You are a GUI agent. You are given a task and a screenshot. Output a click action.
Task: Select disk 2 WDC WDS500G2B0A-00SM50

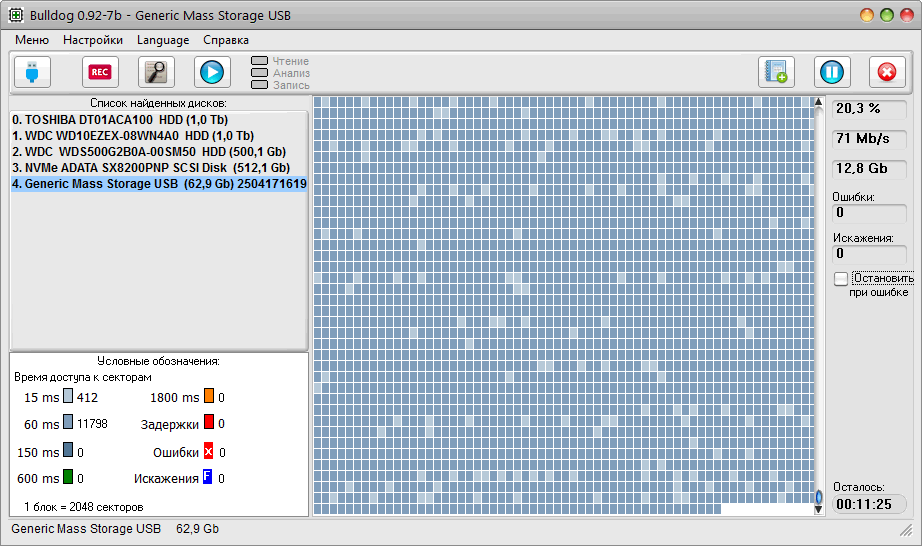tap(159, 152)
